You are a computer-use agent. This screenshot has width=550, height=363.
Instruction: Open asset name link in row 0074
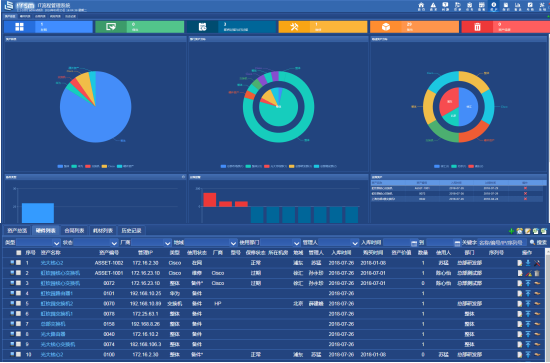click(x=58, y=344)
